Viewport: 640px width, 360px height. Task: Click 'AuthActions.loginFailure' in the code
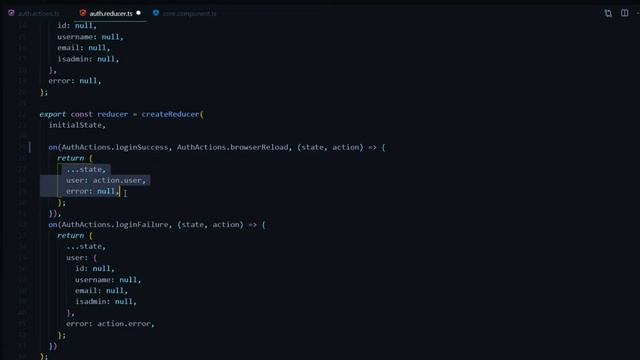pos(115,225)
